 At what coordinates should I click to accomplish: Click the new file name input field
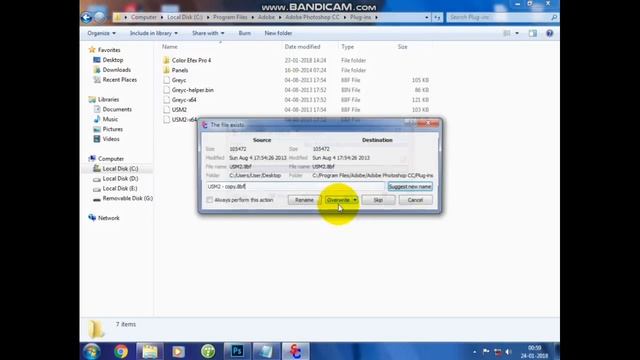tap(296, 187)
